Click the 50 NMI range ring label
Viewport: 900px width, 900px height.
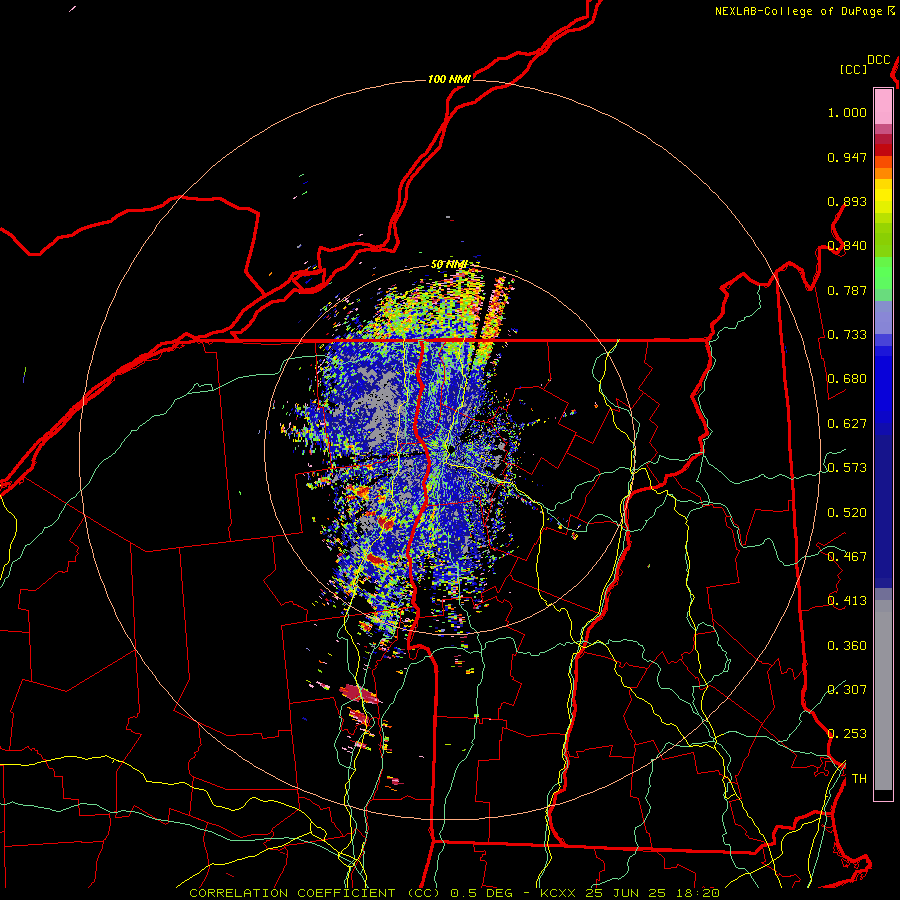click(449, 264)
